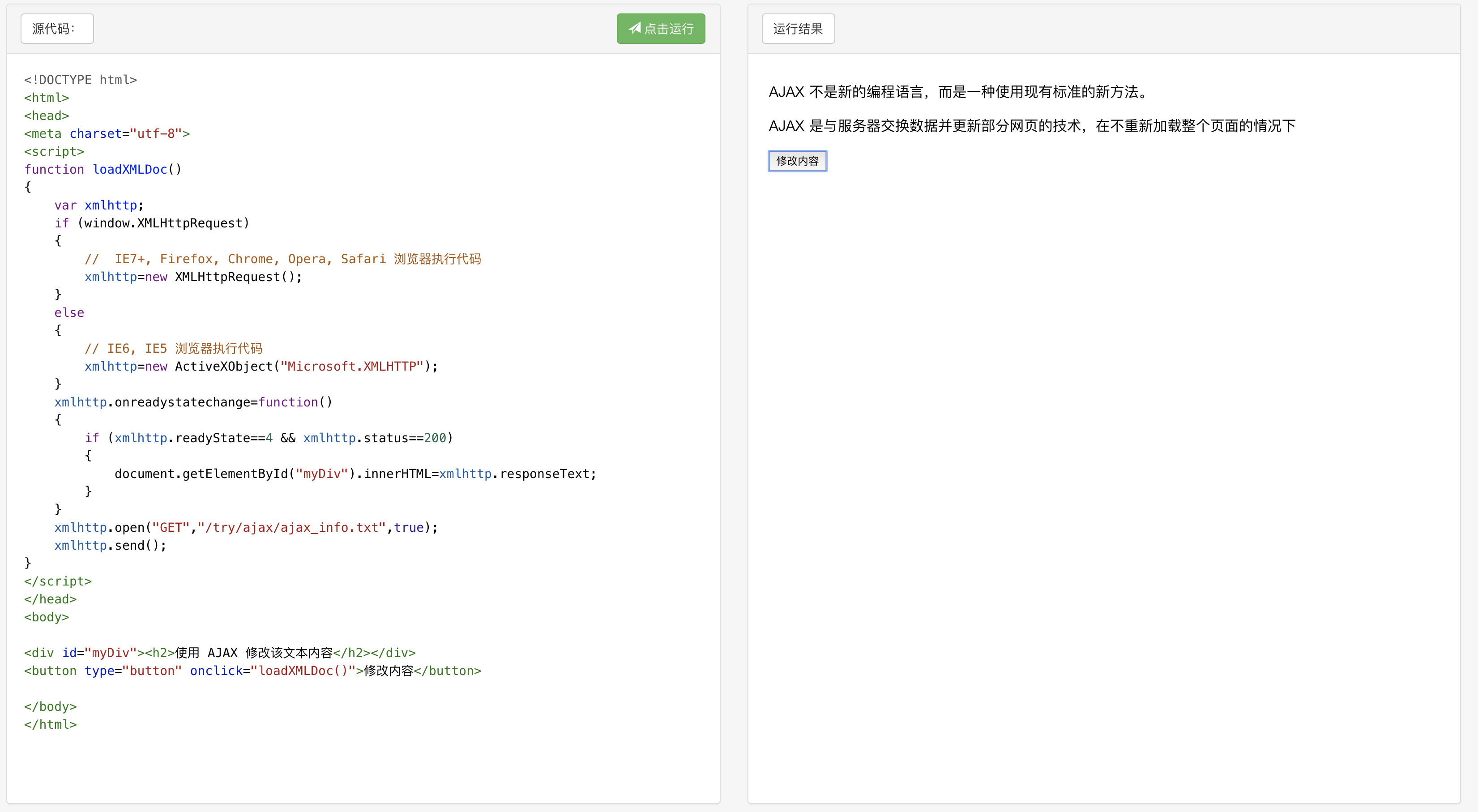This screenshot has height=812, width=1478.
Task: Click the <meta charset="utf-8"> line
Action: tap(107, 134)
